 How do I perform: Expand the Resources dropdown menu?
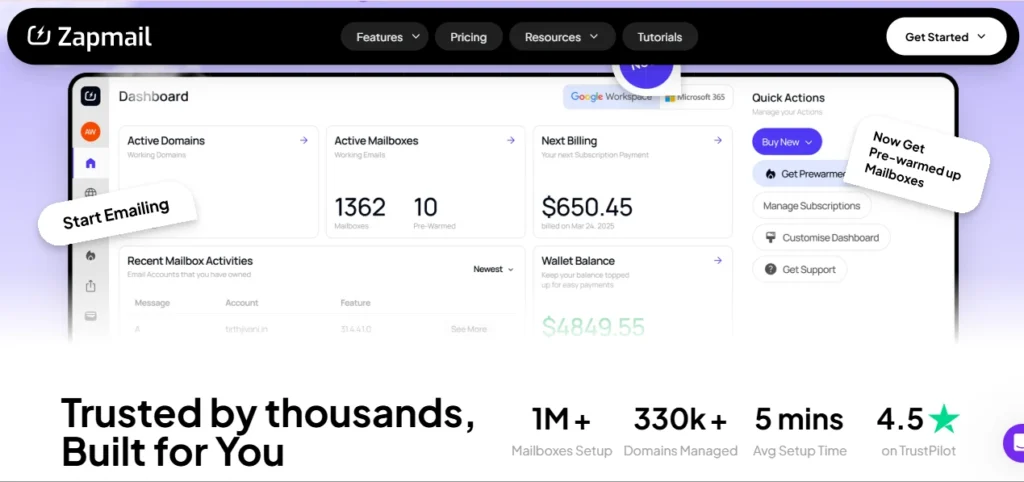(x=562, y=37)
